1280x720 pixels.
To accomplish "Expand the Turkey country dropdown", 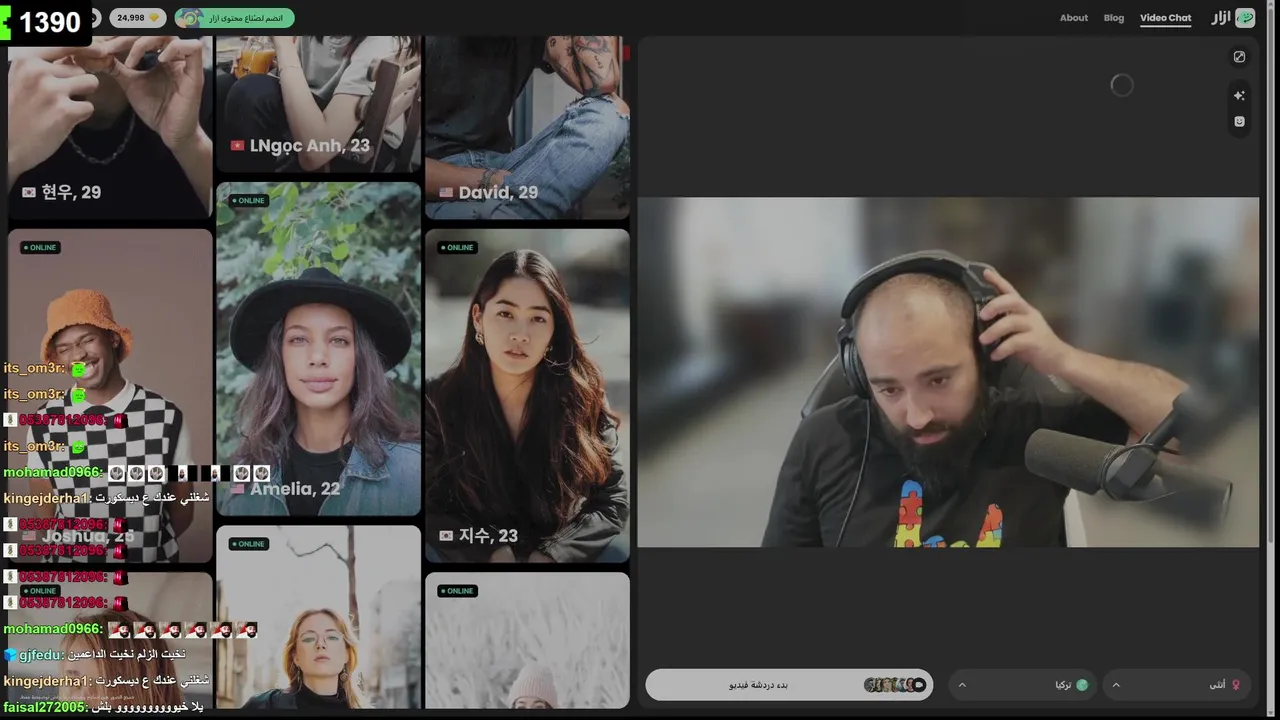I will click(x=1022, y=685).
